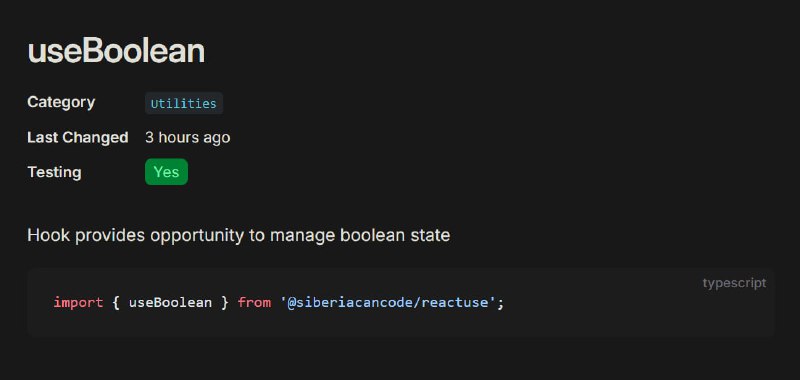Image resolution: width=800 pixels, height=380 pixels.
Task: Select useBoolean identifier in code block
Action: coord(170,302)
